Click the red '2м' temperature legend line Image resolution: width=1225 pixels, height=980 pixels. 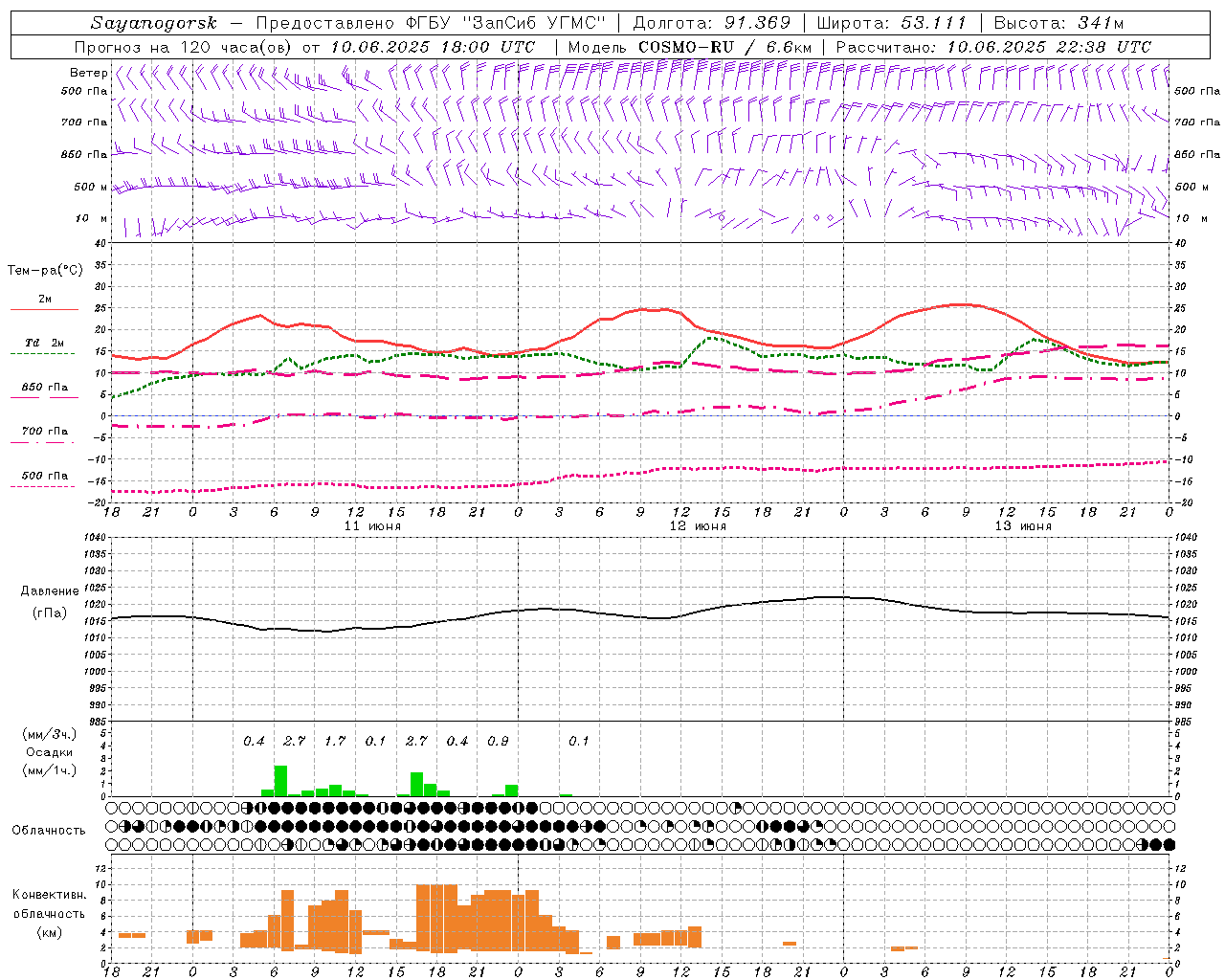(x=44, y=309)
